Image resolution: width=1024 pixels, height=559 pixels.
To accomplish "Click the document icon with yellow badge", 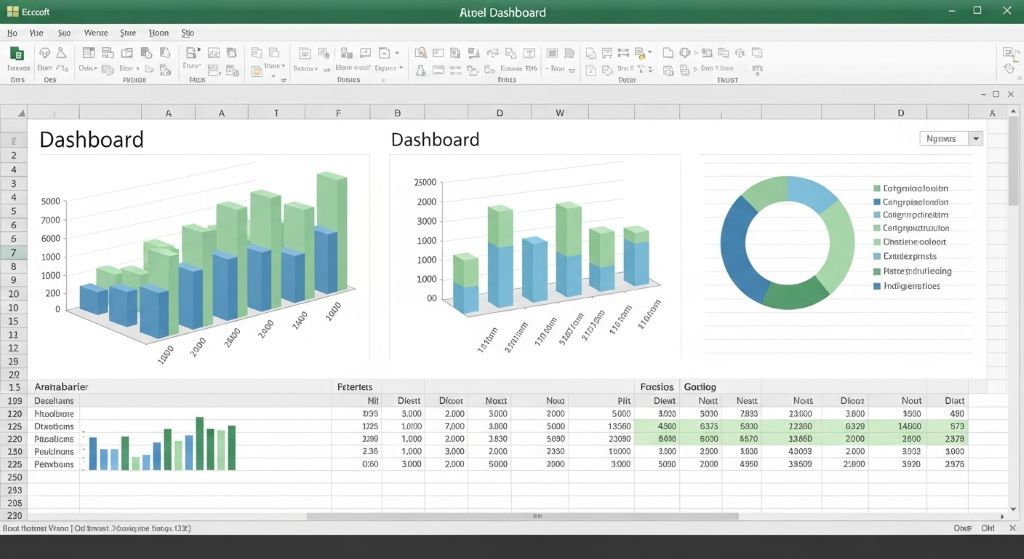I will (x=640, y=53).
